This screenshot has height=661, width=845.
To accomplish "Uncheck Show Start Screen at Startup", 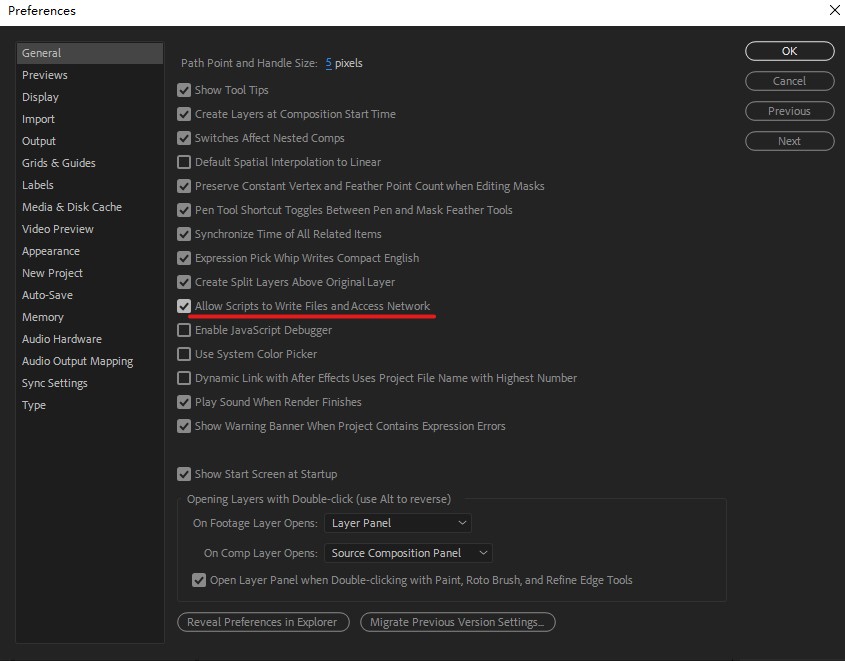I will click(184, 474).
